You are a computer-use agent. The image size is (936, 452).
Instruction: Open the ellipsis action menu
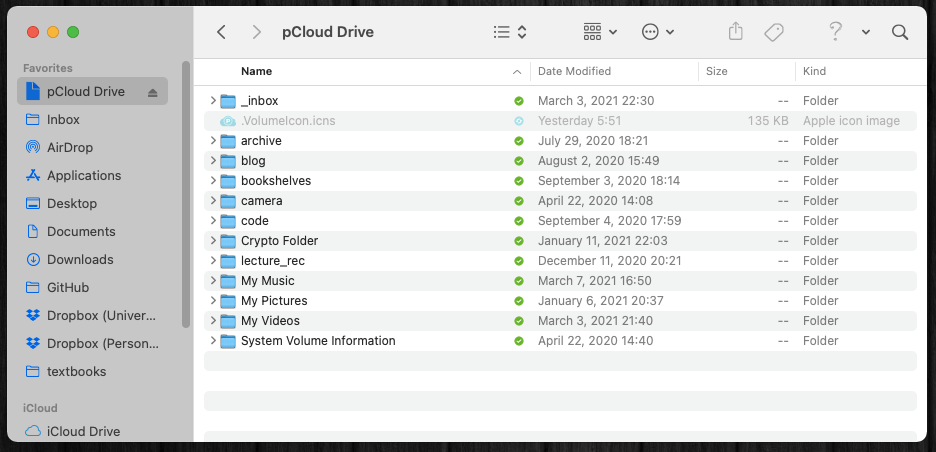pyautogui.click(x=657, y=32)
